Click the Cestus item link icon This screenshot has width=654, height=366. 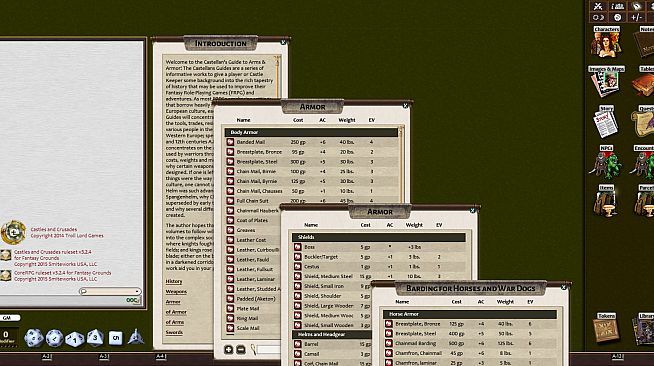click(x=297, y=266)
